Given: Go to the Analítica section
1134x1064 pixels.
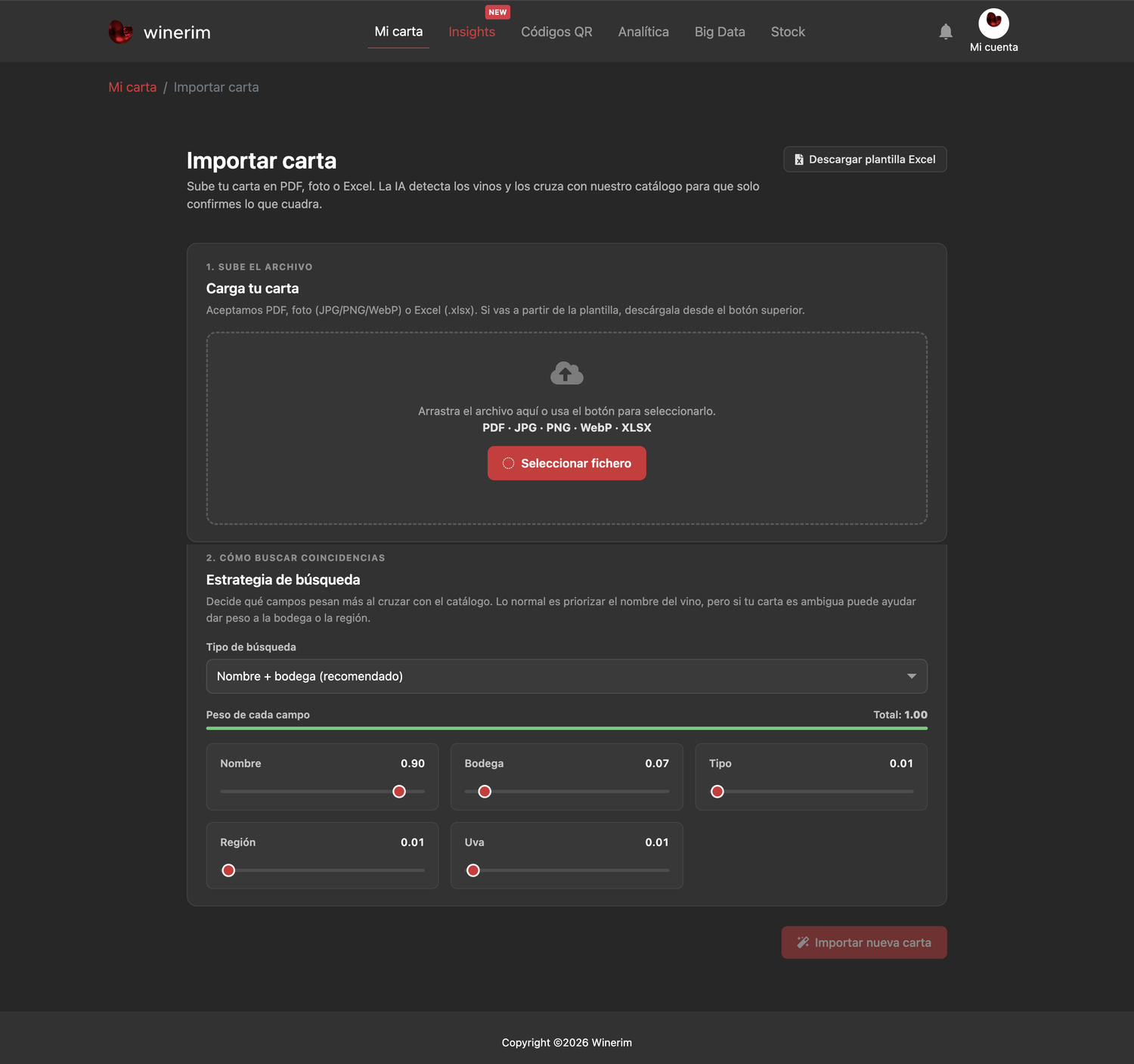Looking at the screenshot, I should [x=643, y=32].
